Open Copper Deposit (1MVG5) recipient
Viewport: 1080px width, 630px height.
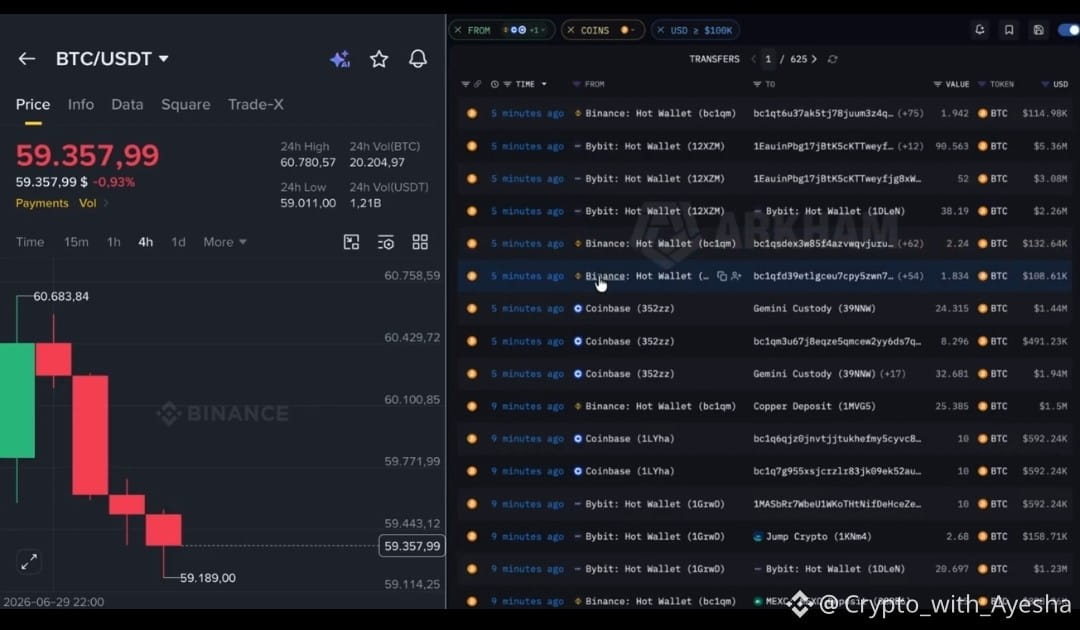pos(814,406)
